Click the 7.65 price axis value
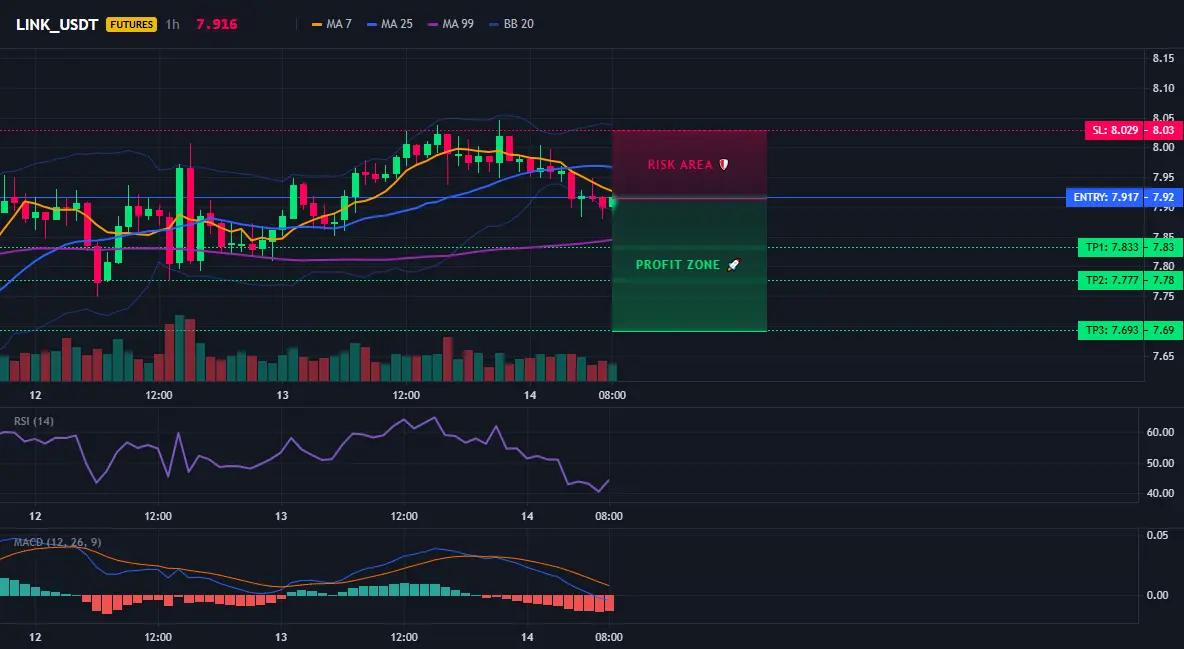Image resolution: width=1184 pixels, height=649 pixels. click(x=1164, y=356)
